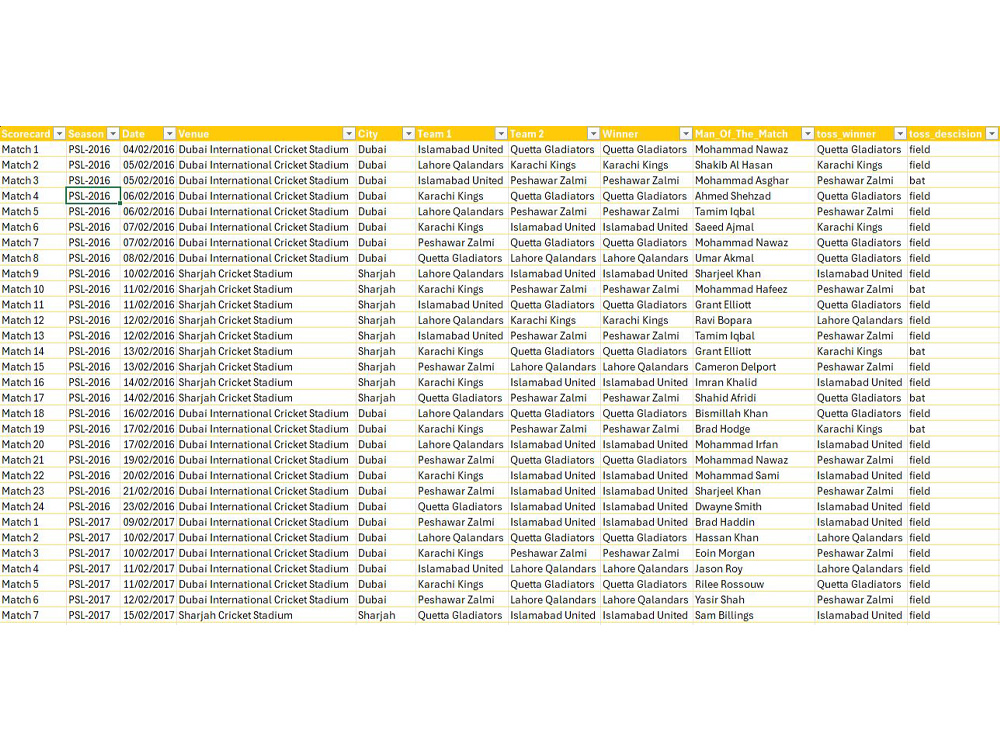Select the Venue header cell
1000x750 pixels.
click(x=266, y=134)
